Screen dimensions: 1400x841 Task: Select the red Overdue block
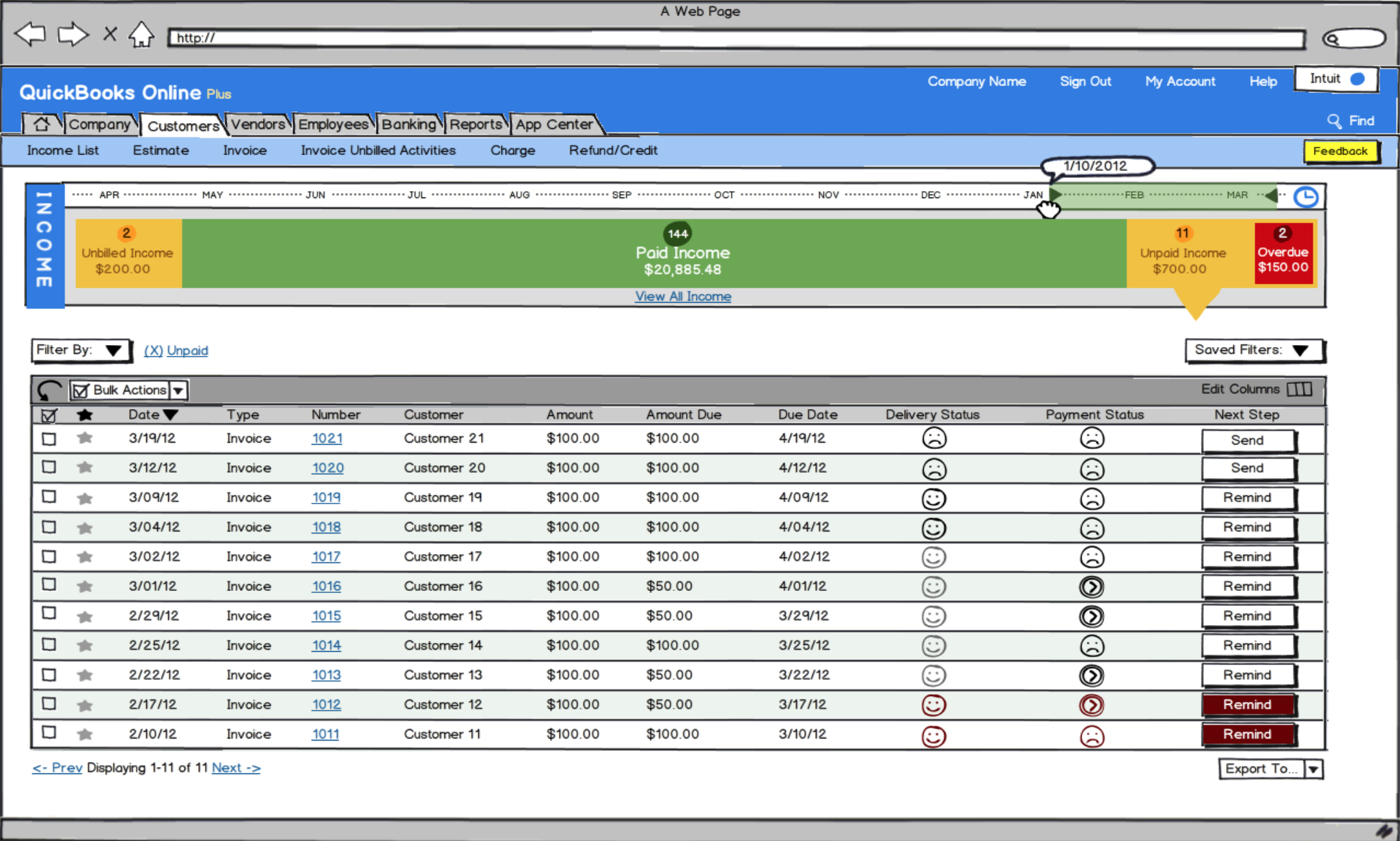pyautogui.click(x=1283, y=253)
